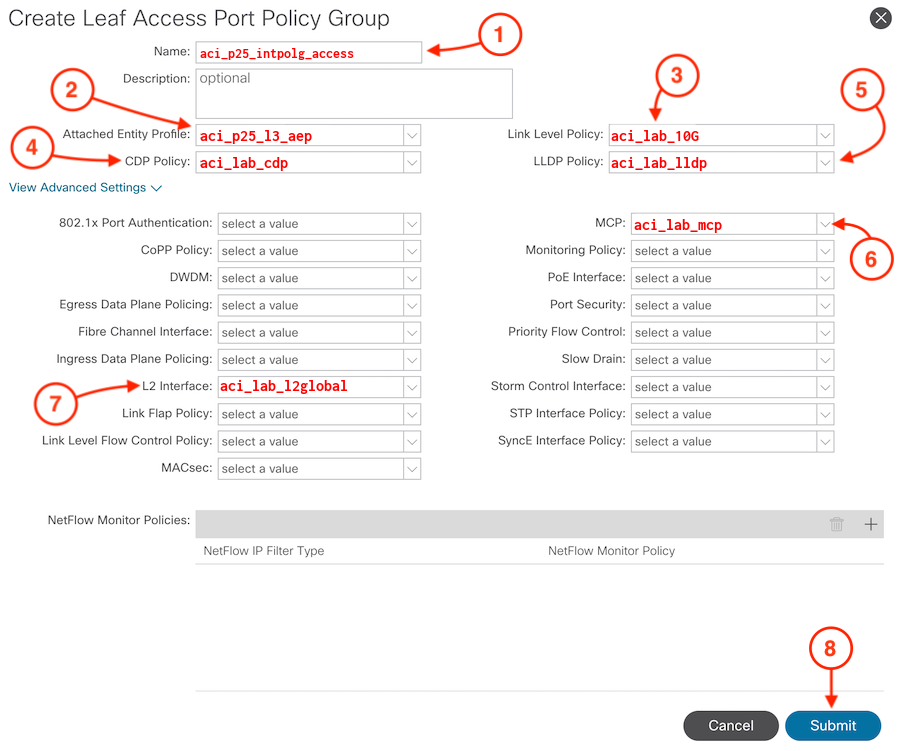Click the Submit button
This screenshot has height=751, width=900.
coord(832,725)
